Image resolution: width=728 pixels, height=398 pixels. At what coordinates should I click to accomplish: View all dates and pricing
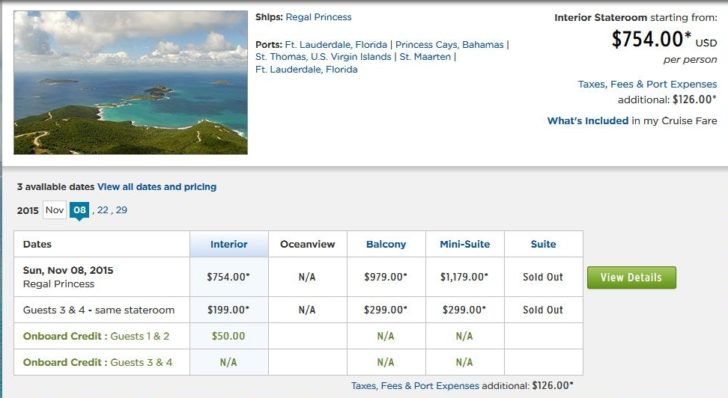[x=157, y=187]
